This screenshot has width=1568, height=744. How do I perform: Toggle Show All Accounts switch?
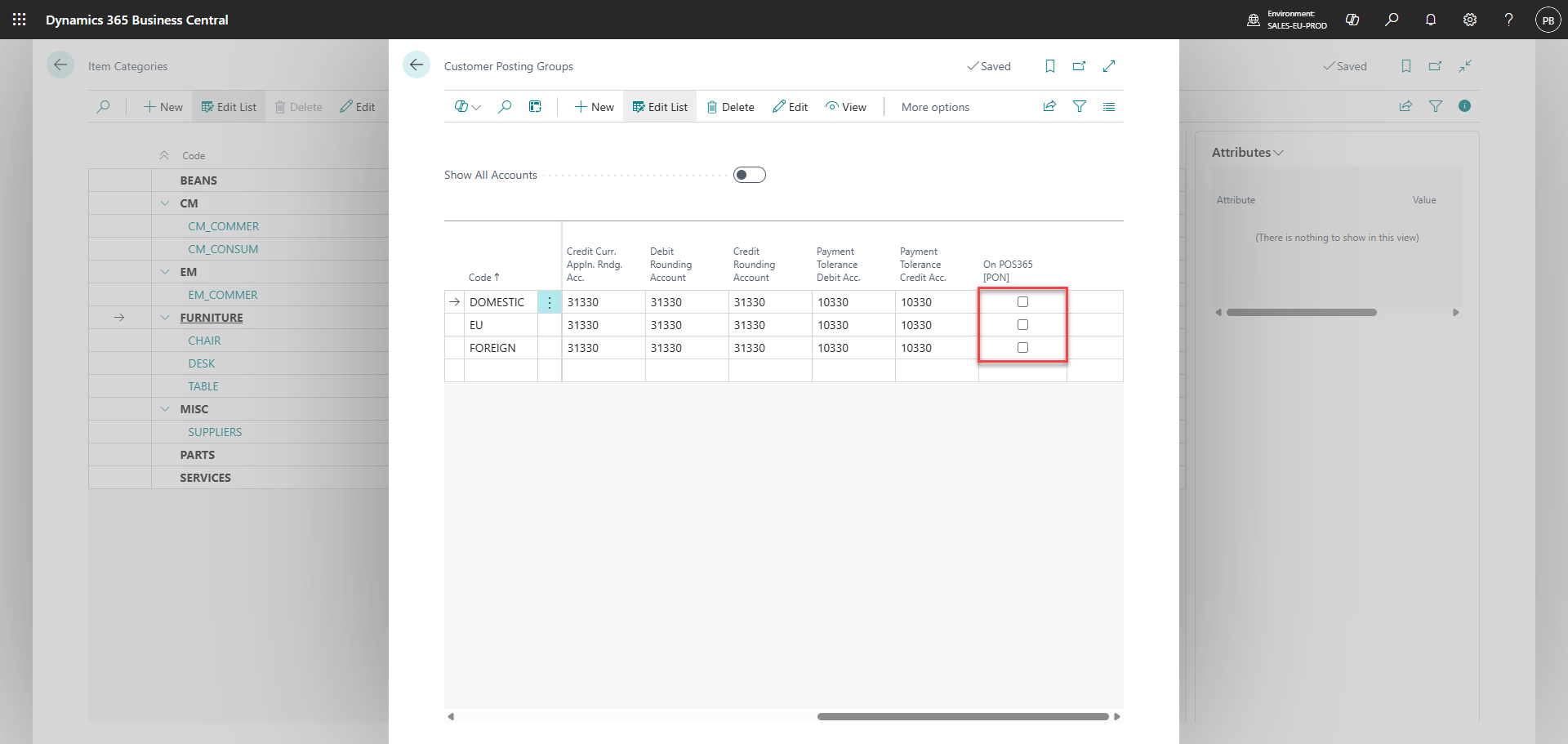pyautogui.click(x=750, y=175)
